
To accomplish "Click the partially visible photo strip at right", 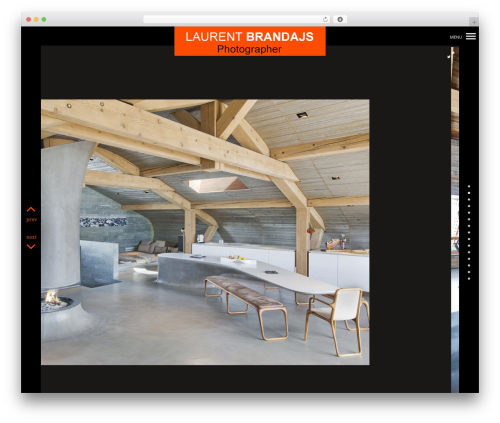I will [455, 220].
